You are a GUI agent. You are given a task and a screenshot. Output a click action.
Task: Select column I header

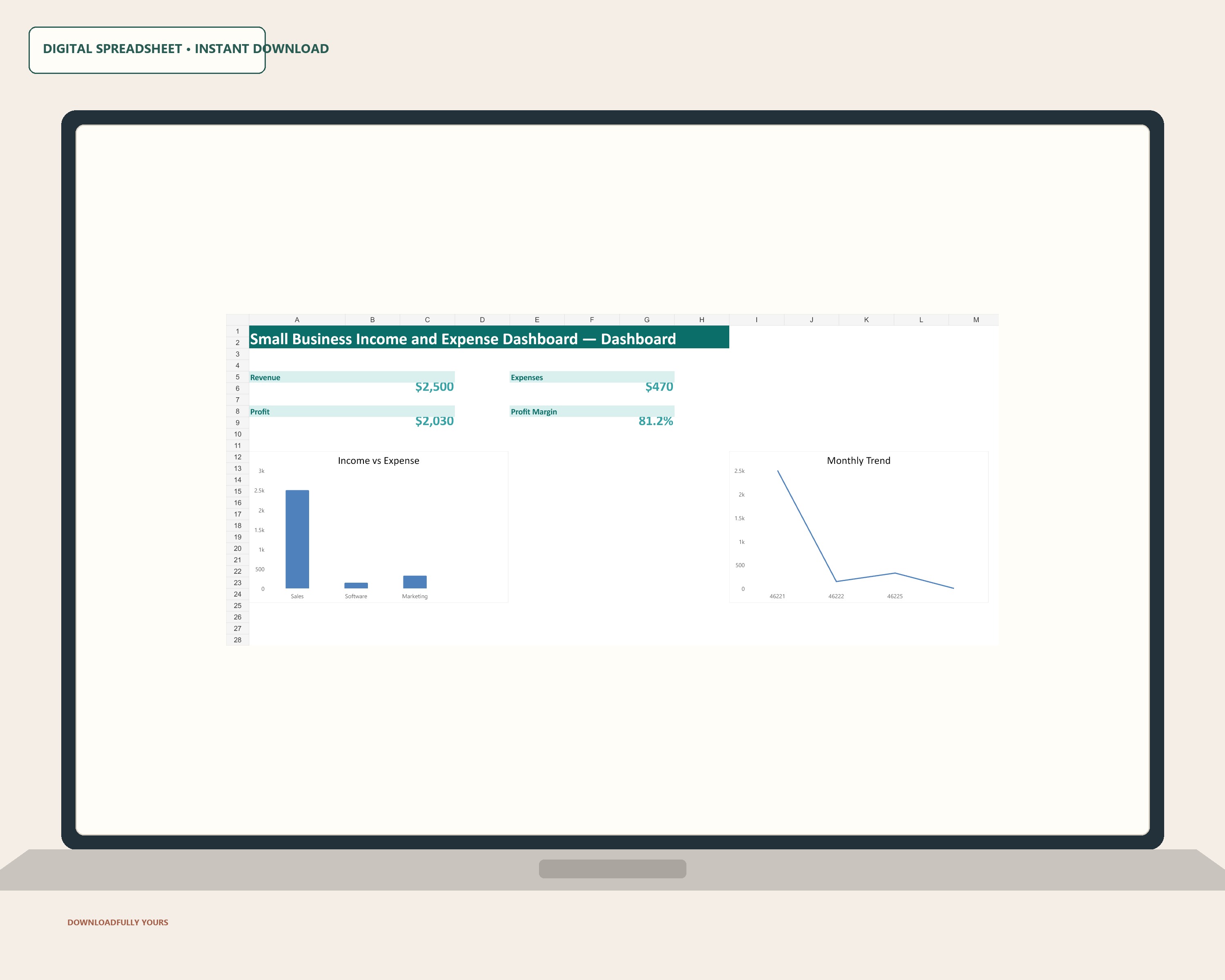(757, 320)
